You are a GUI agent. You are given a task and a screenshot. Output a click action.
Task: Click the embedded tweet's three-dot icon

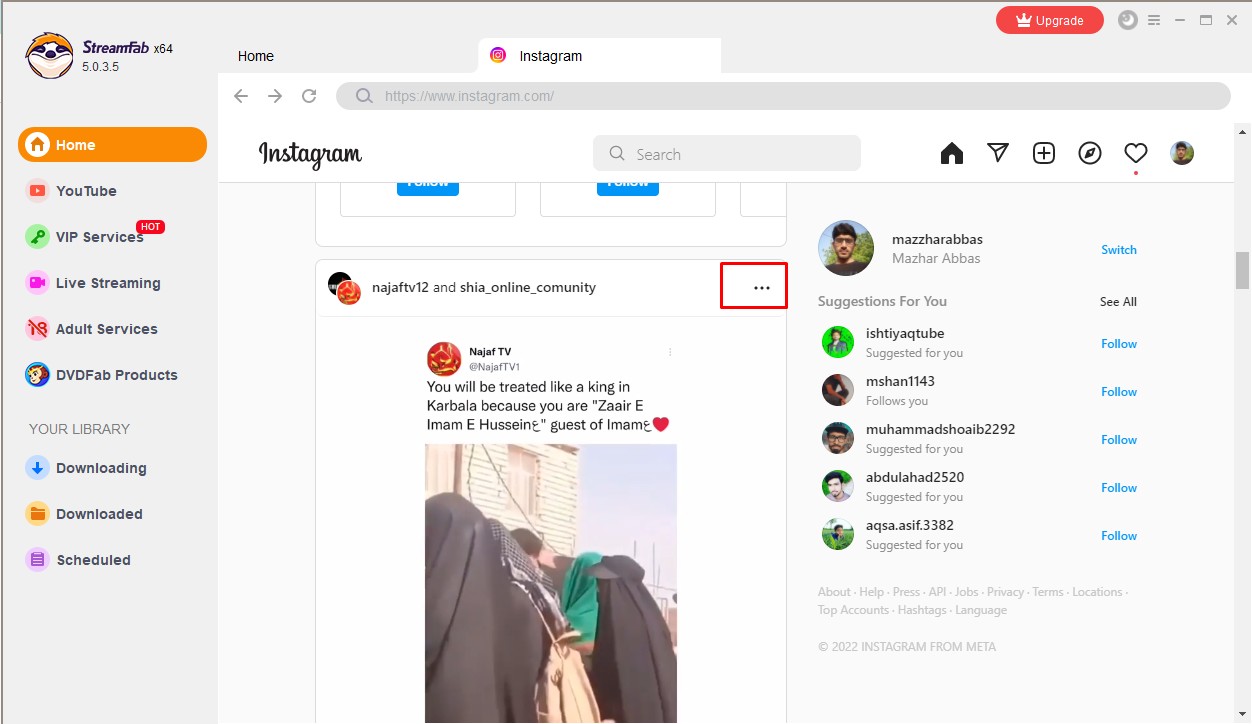(x=670, y=352)
